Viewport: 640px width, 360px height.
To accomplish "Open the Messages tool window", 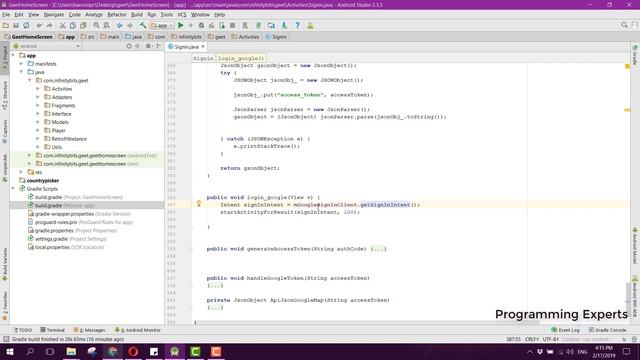I will 89,330.
